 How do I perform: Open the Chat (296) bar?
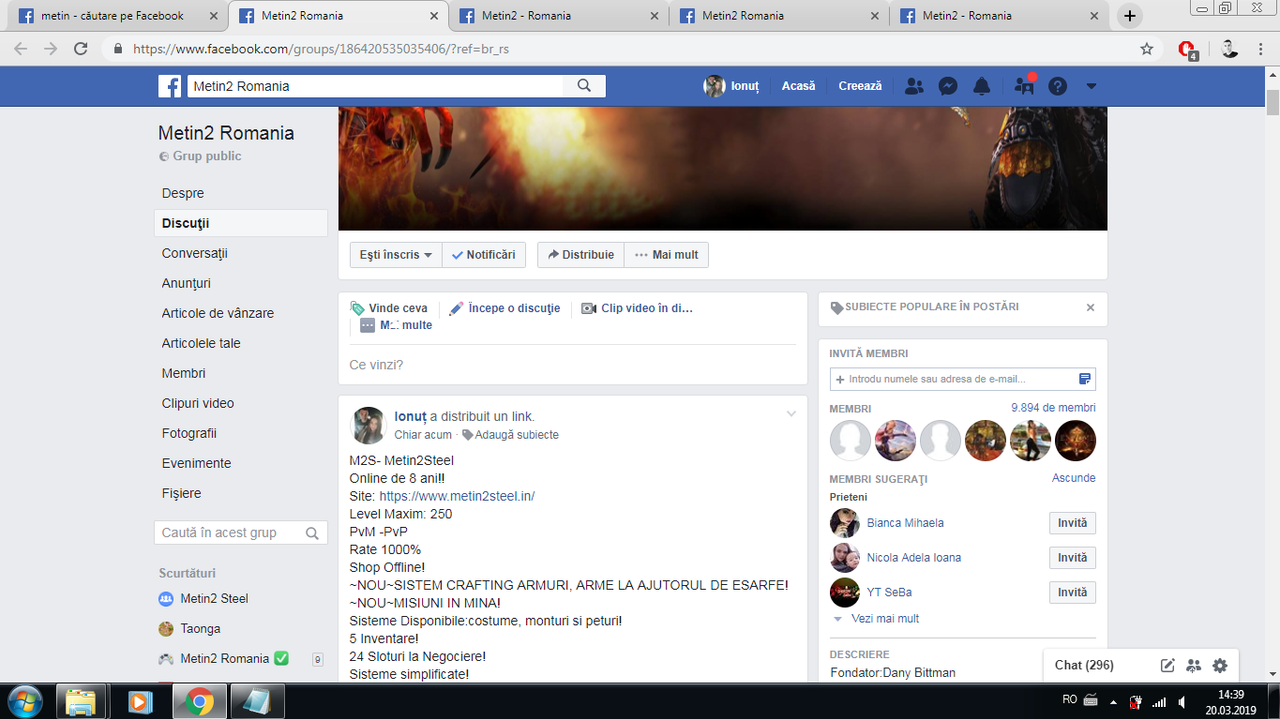click(x=1084, y=665)
